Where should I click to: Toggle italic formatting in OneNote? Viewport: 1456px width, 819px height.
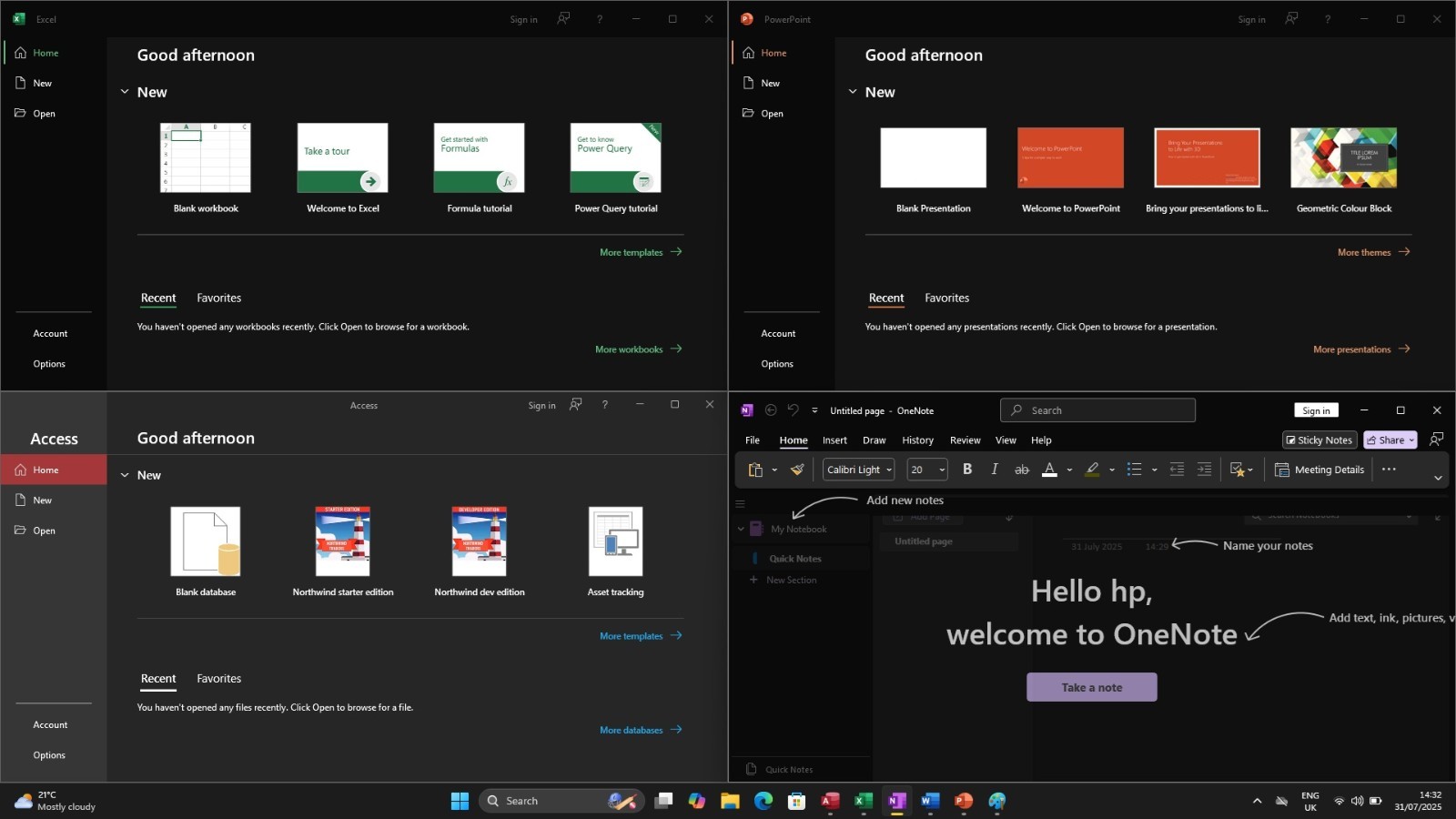[x=995, y=470]
